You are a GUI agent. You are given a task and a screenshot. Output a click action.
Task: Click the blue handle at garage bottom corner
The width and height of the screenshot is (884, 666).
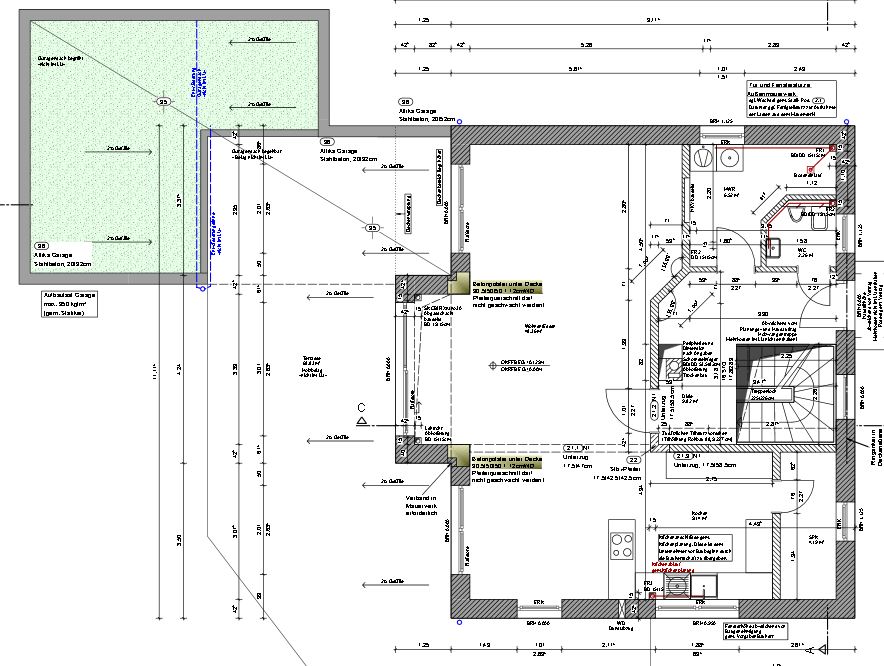pos(203,289)
